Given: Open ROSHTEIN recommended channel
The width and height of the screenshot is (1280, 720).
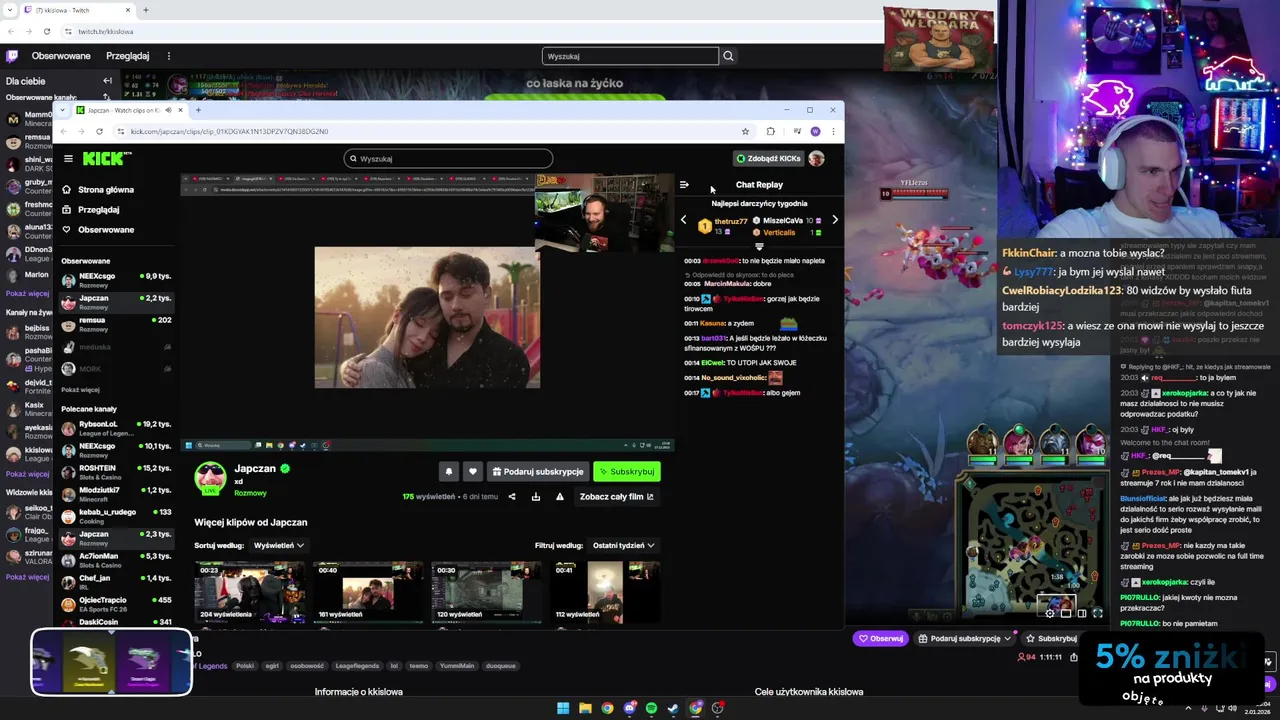Looking at the screenshot, I should pyautogui.click(x=115, y=471).
